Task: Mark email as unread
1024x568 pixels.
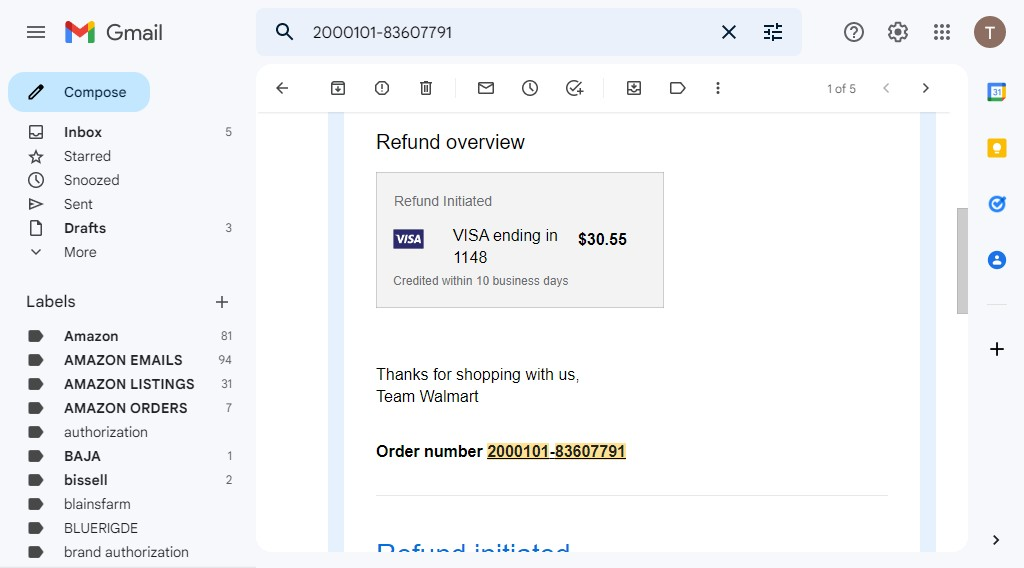Action: point(486,88)
